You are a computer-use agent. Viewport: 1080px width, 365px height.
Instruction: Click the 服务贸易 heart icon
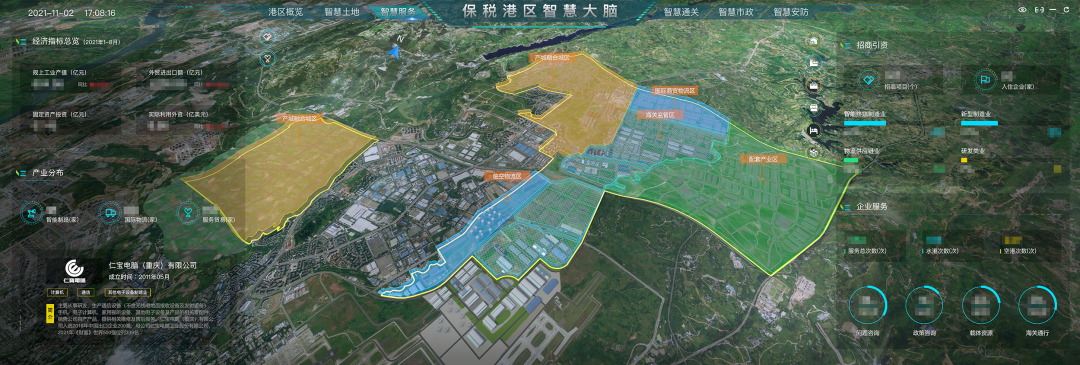pyautogui.click(x=187, y=212)
